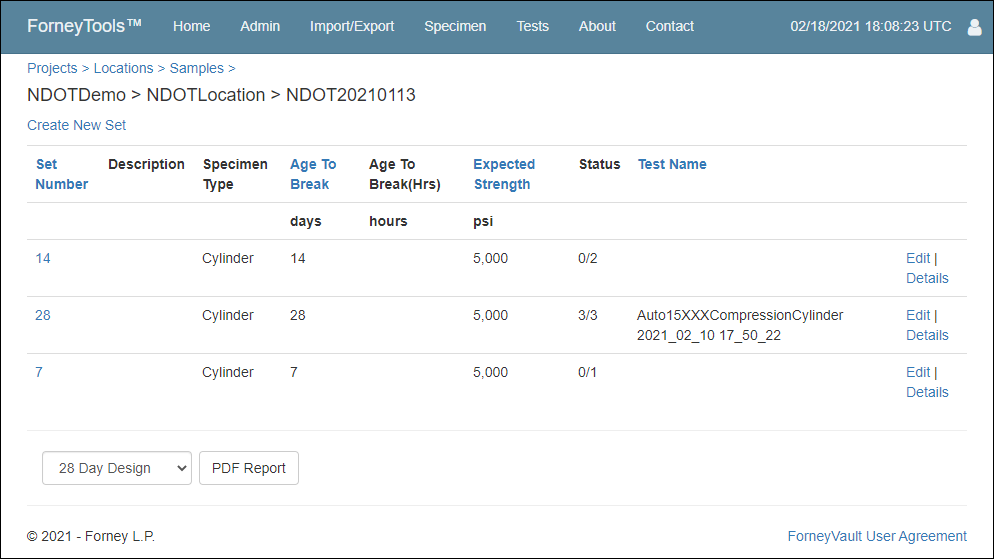Viewport: 994px width, 559px height.
Task: Sort by Set Number column
Action: click(x=61, y=174)
